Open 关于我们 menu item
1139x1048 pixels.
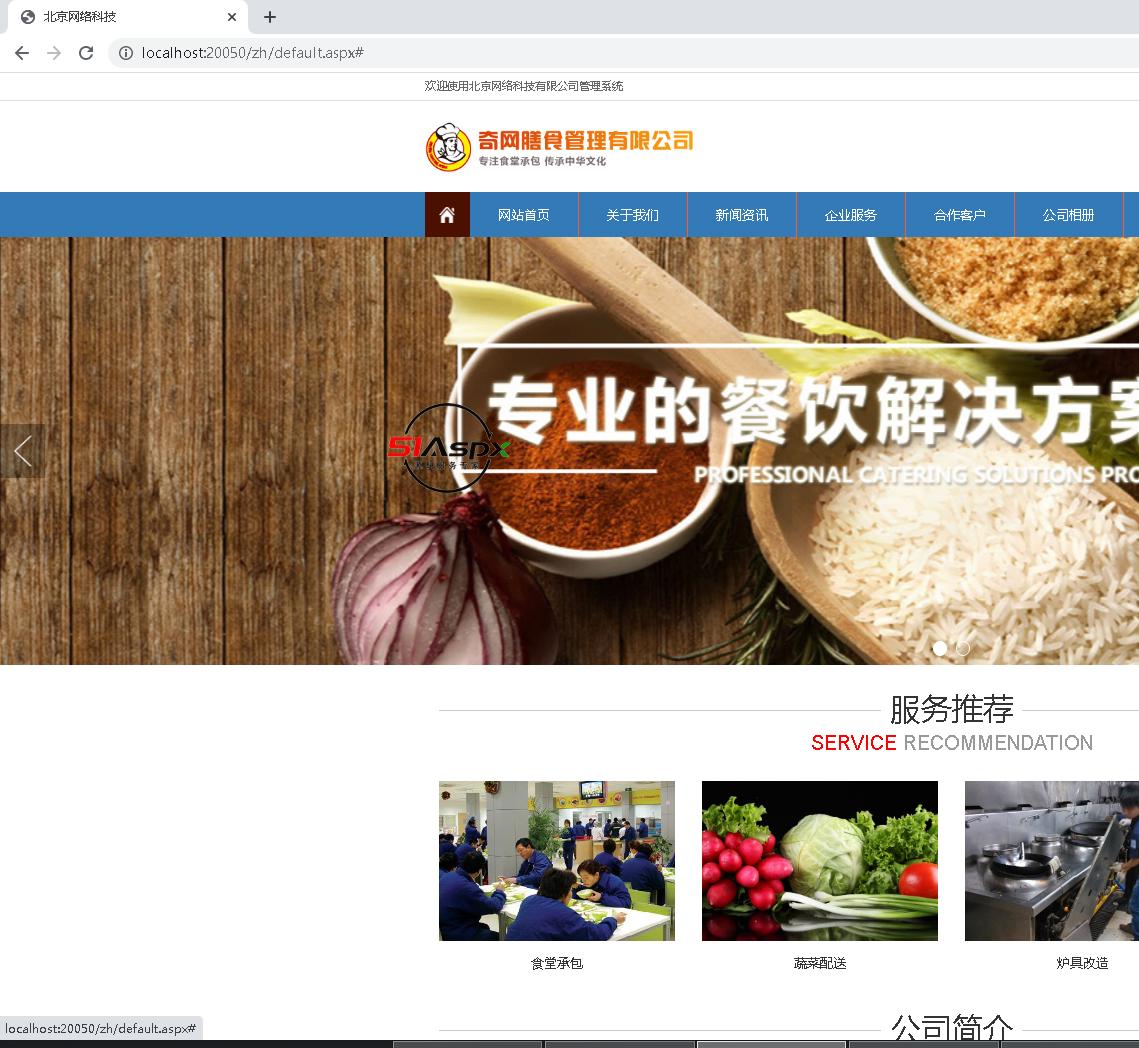[633, 215]
